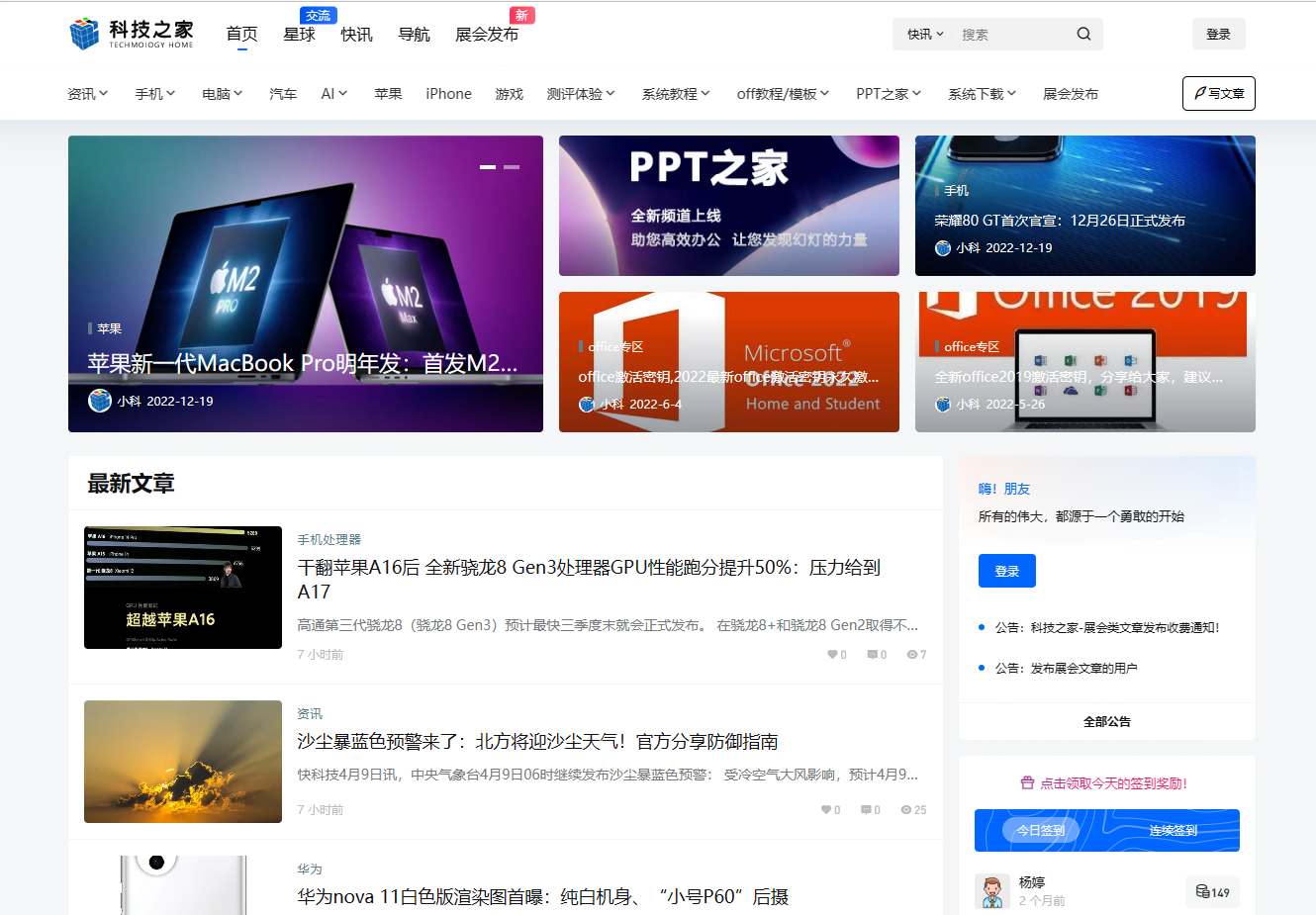Expand the AI menu
This screenshot has width=1316, height=915.
click(x=334, y=93)
